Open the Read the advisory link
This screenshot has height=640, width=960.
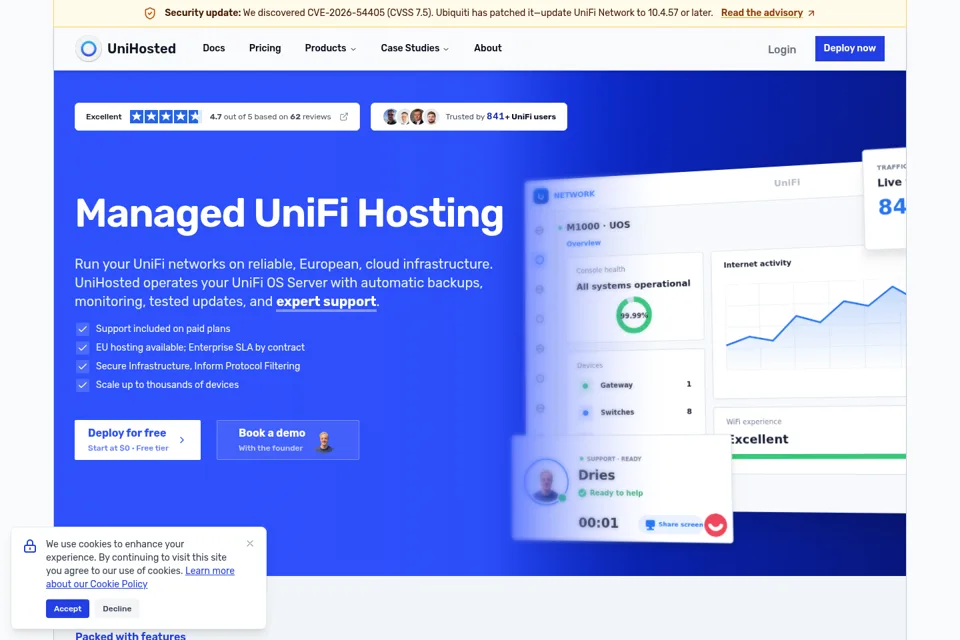(x=762, y=13)
